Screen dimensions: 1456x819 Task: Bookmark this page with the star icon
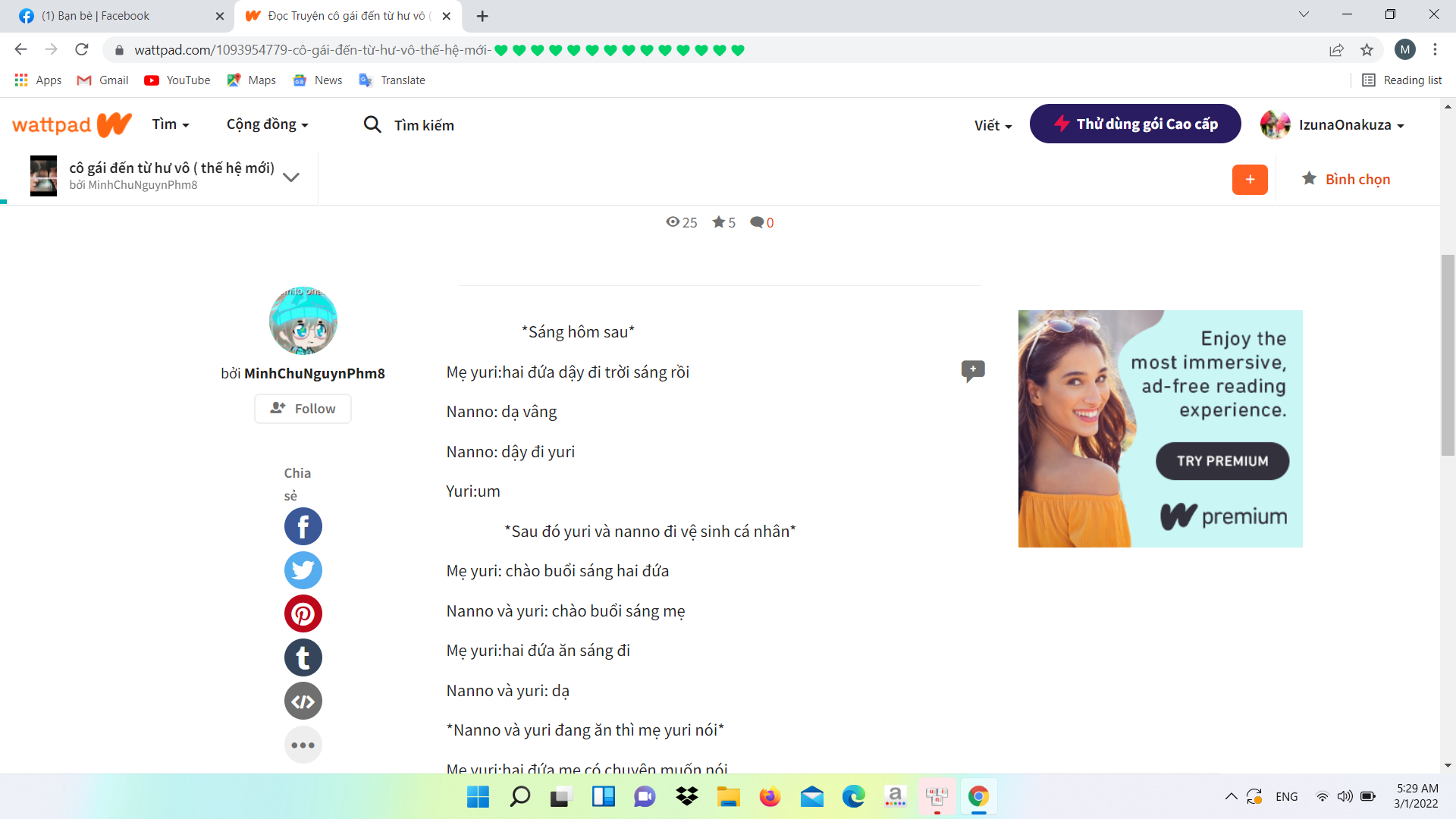(x=1367, y=50)
